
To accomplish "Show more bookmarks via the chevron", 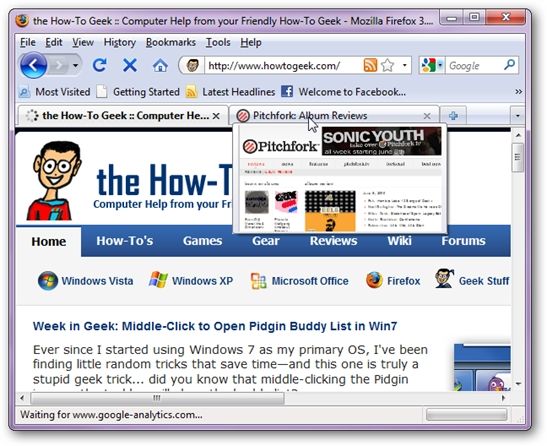I will 518,91.
